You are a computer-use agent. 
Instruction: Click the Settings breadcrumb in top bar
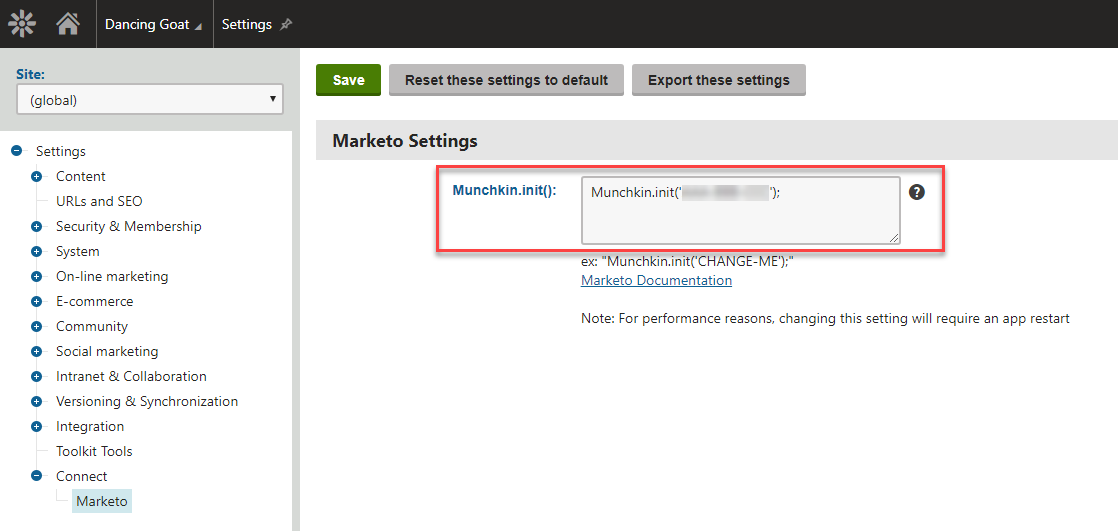click(x=247, y=24)
